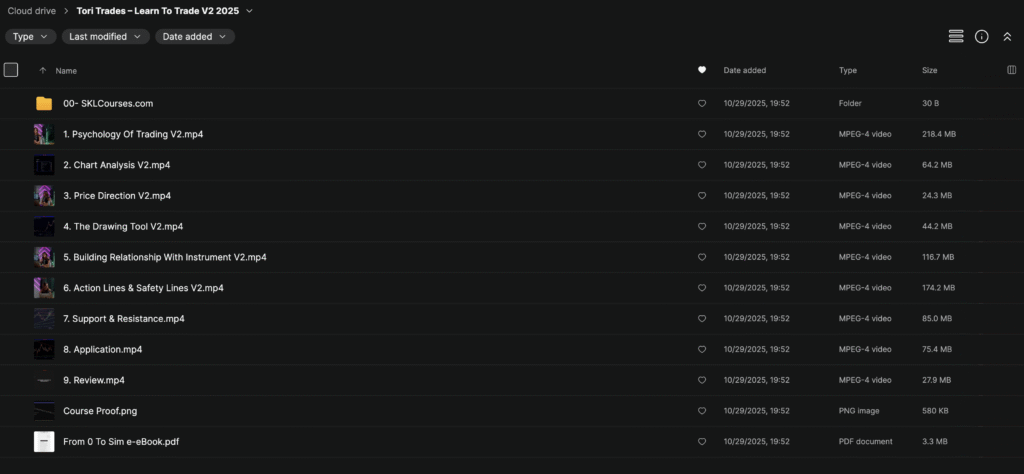1024x474 pixels.
Task: Collapse the filter bar with double chevron
Action: coord(1007,36)
